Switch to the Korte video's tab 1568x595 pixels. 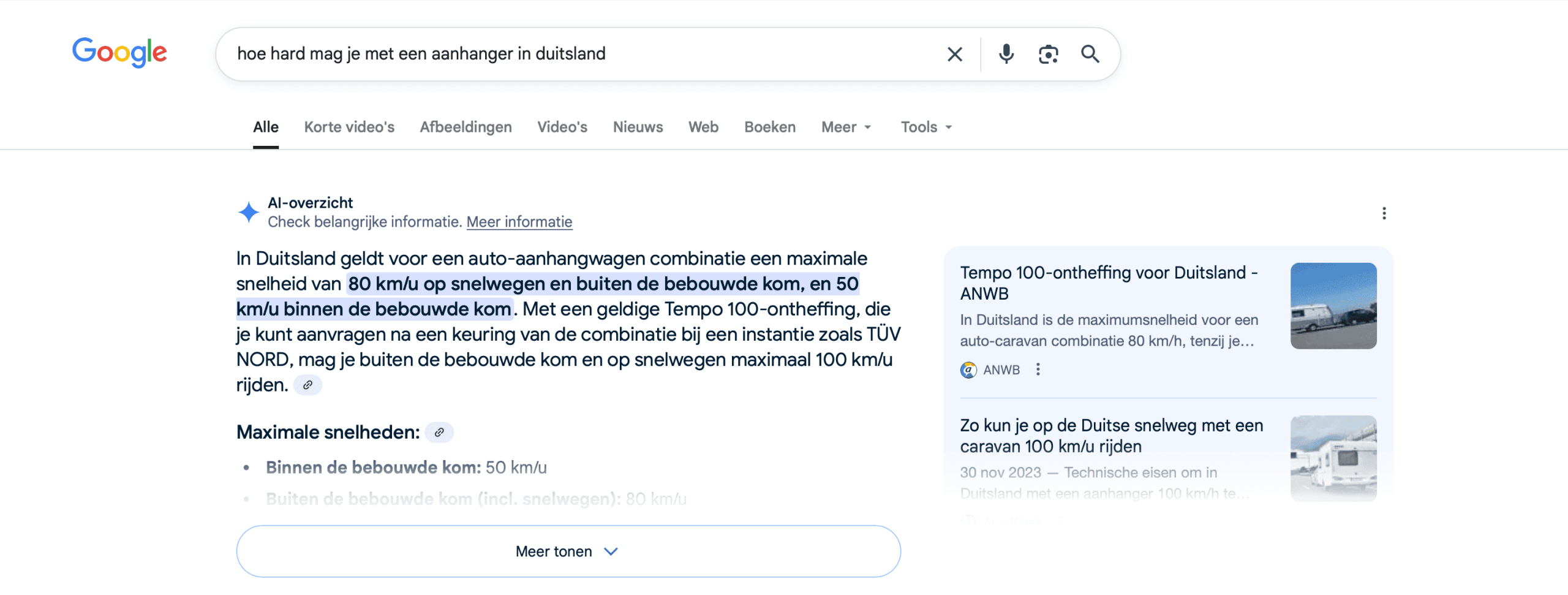pyautogui.click(x=349, y=127)
